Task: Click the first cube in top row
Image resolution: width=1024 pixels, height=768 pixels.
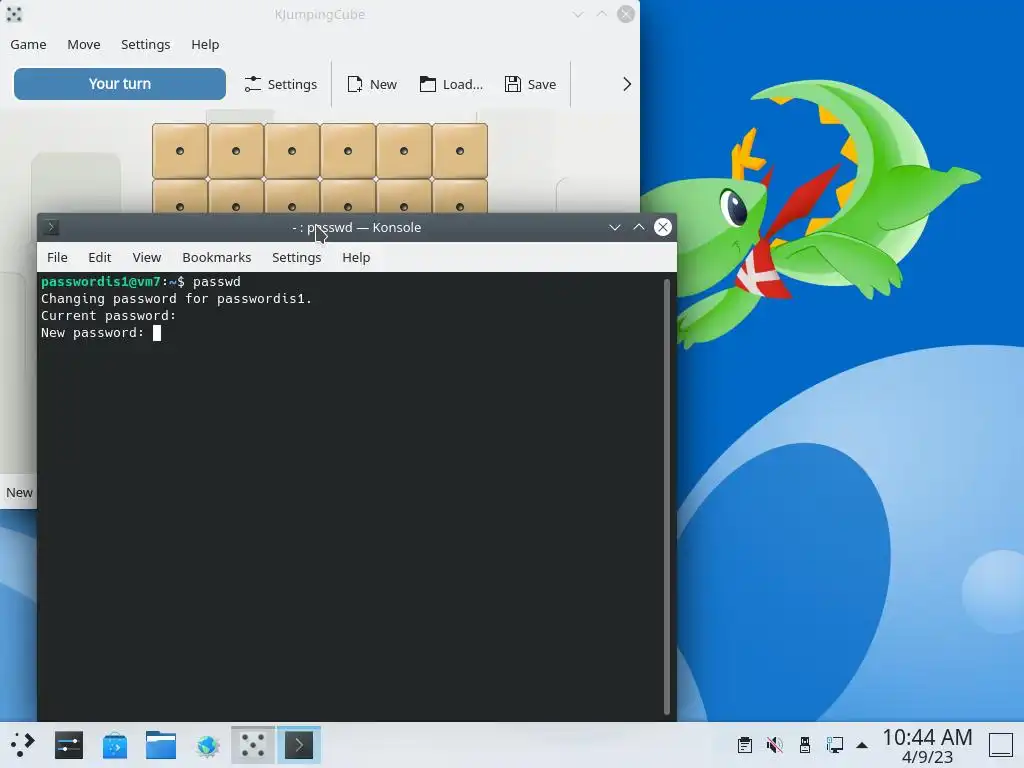Action: (x=180, y=151)
